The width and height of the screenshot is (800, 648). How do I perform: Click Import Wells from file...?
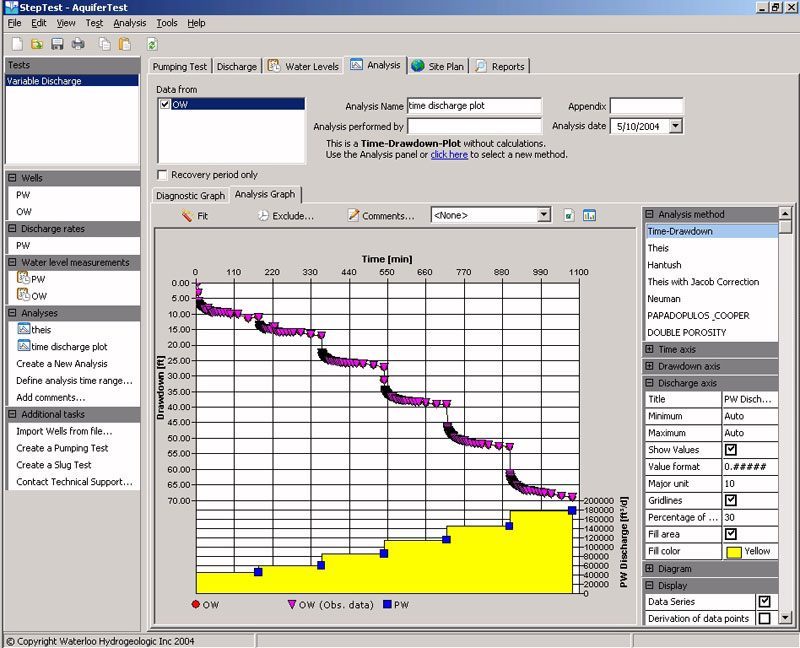click(x=64, y=431)
